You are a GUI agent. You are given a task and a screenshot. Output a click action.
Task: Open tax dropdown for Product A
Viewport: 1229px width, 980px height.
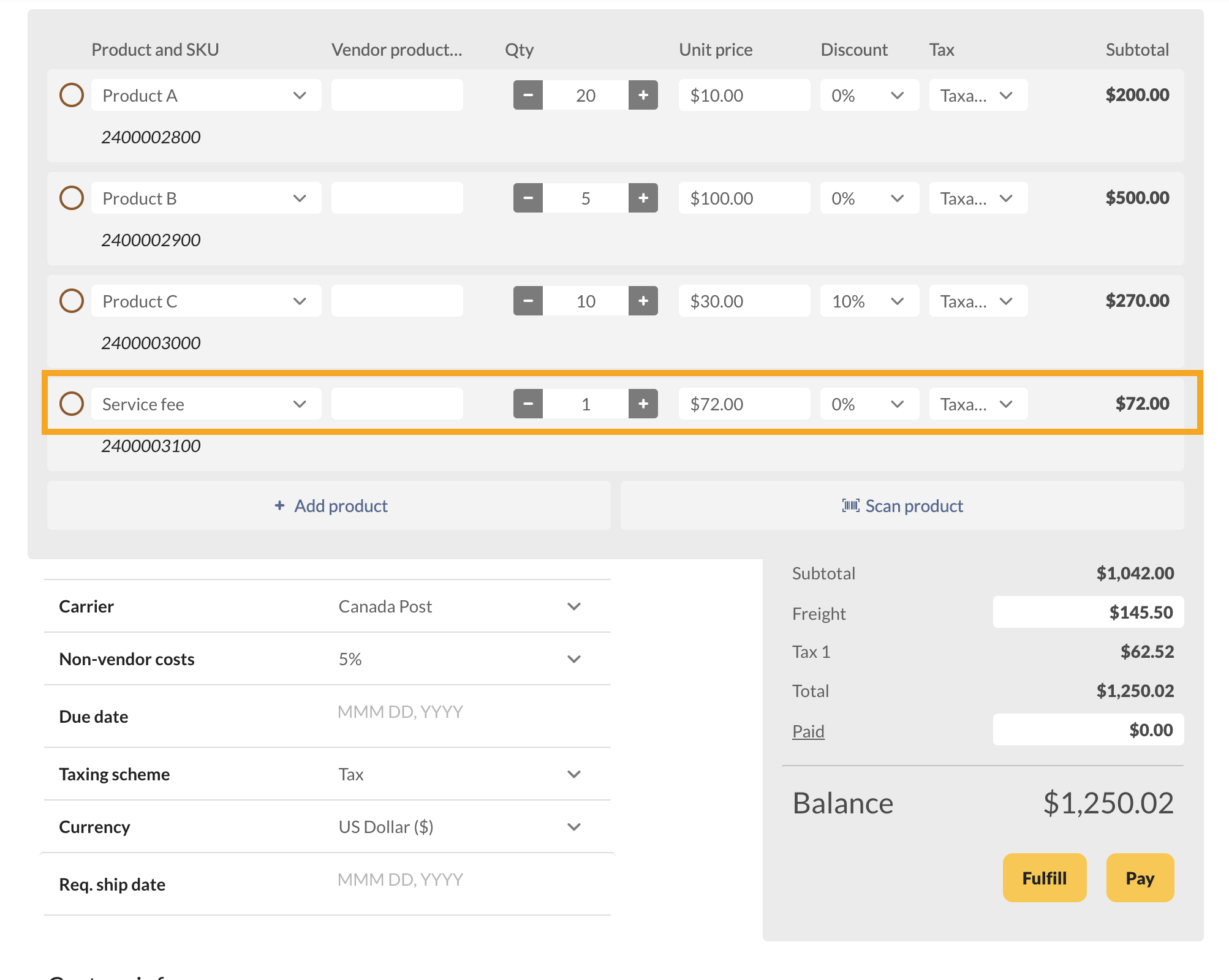(x=978, y=95)
